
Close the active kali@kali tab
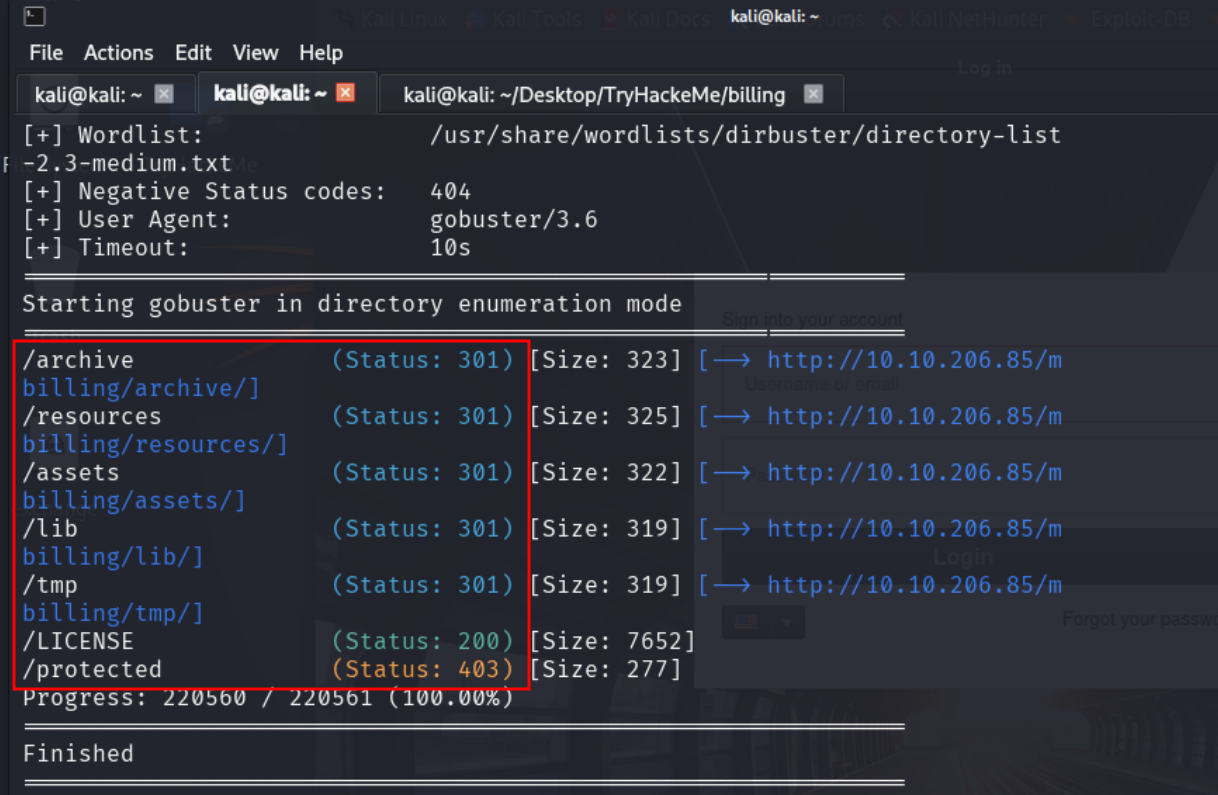[x=345, y=93]
